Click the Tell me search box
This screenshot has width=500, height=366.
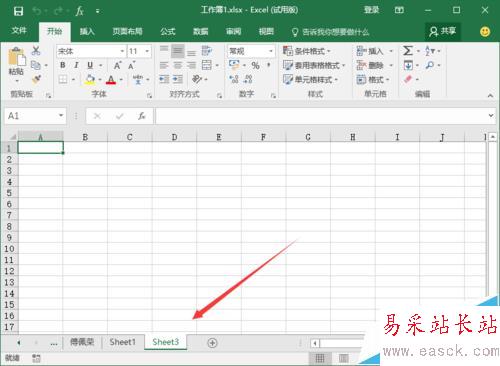[331, 32]
